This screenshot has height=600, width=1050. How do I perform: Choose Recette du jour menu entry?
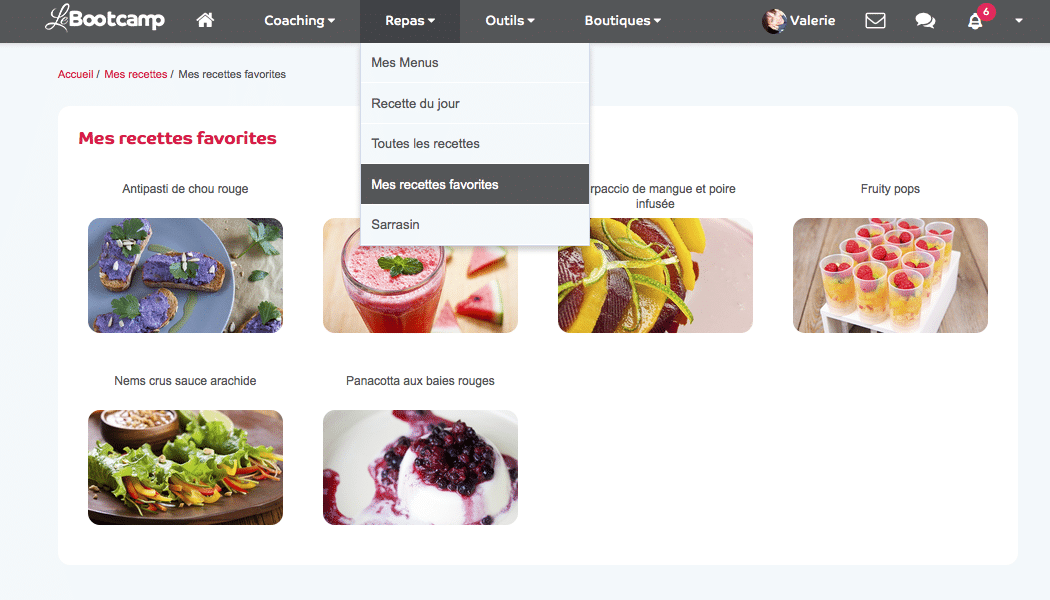pyautogui.click(x=475, y=103)
